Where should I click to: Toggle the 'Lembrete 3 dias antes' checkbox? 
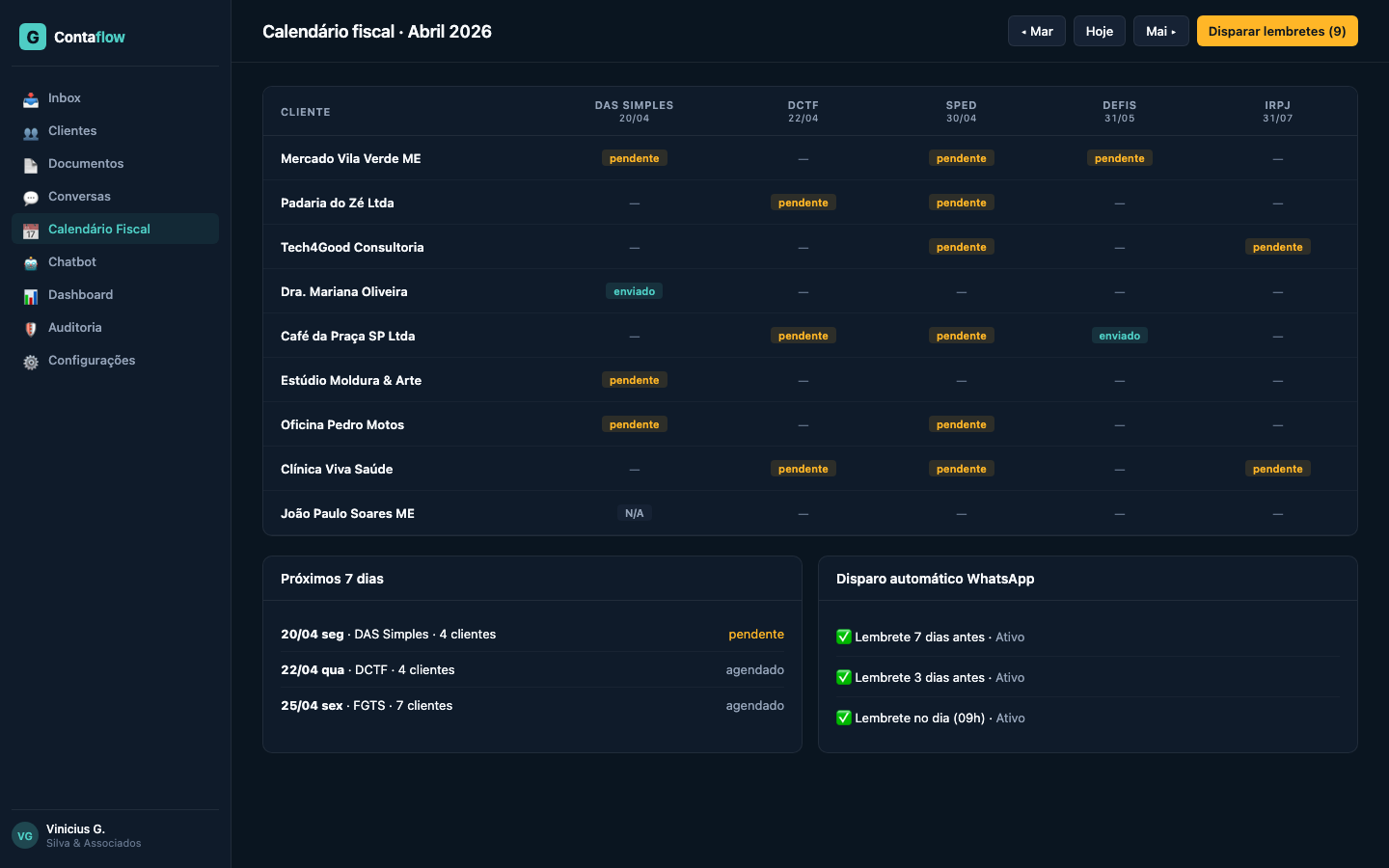tap(844, 677)
